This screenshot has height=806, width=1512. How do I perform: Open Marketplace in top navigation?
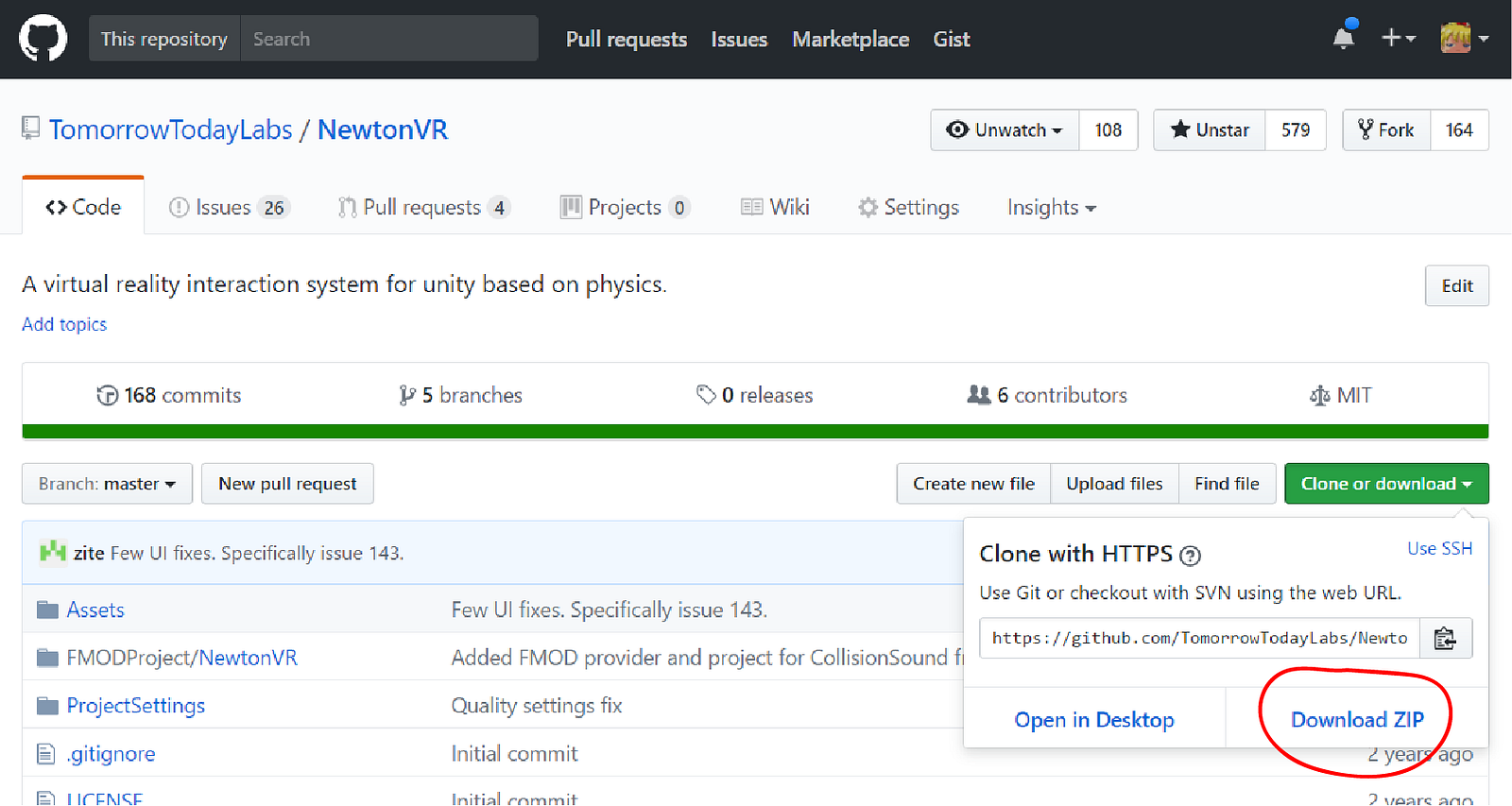(850, 39)
